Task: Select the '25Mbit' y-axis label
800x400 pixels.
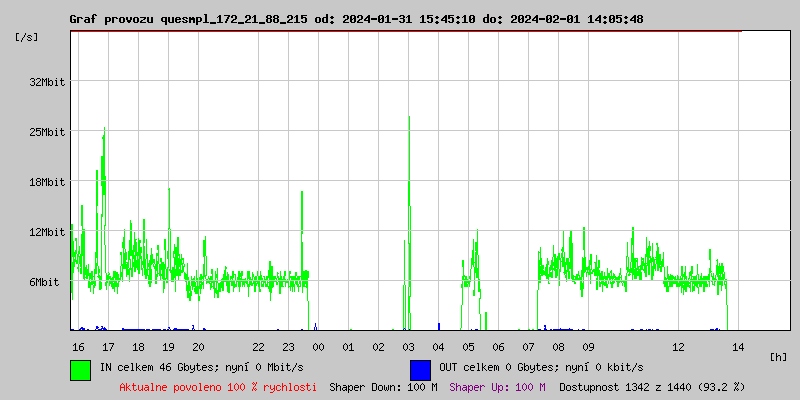Action: pos(47,132)
